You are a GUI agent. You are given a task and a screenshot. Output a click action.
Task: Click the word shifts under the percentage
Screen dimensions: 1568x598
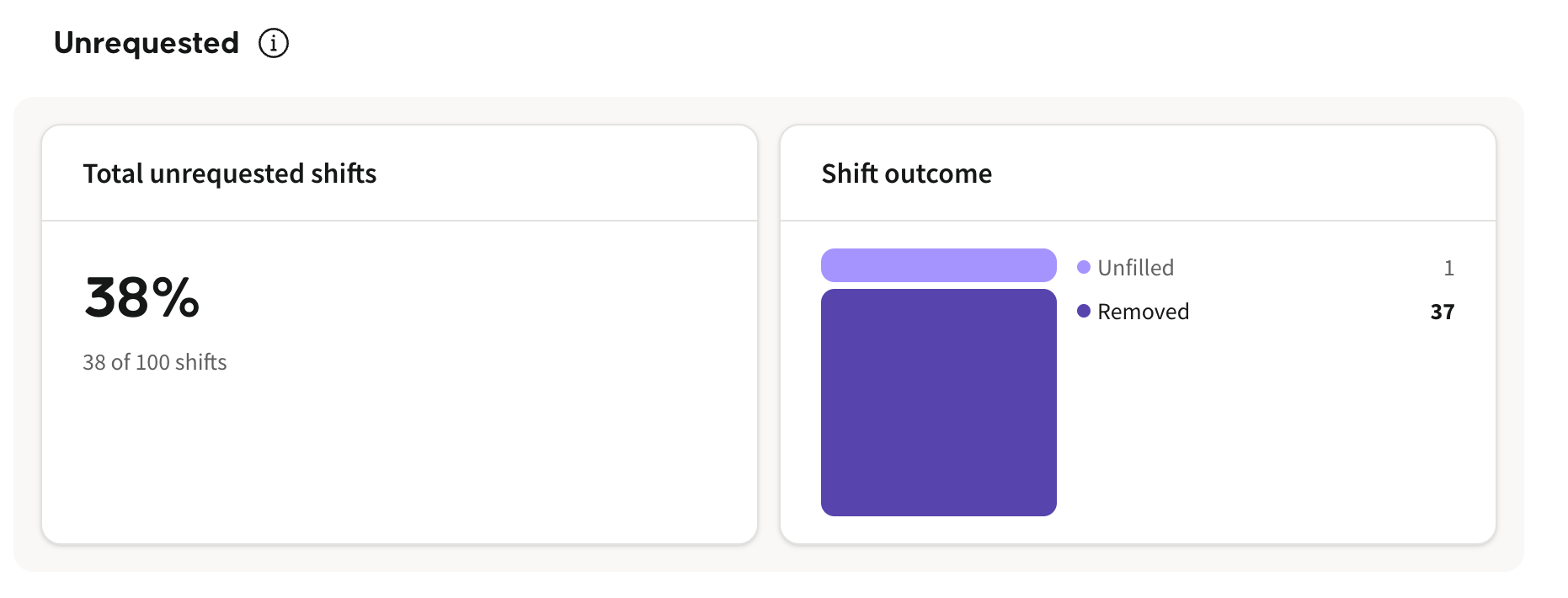[x=201, y=362]
